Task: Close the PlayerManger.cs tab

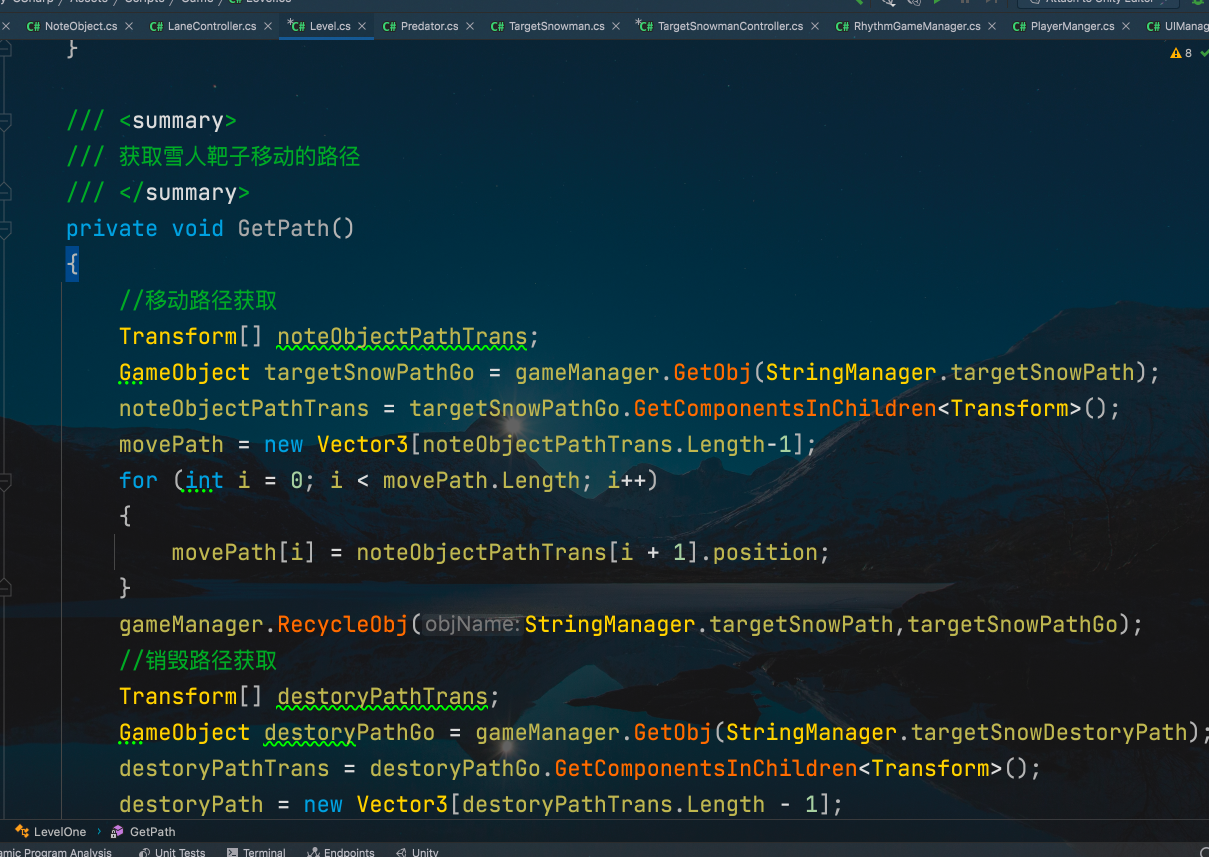Action: pos(1127,26)
